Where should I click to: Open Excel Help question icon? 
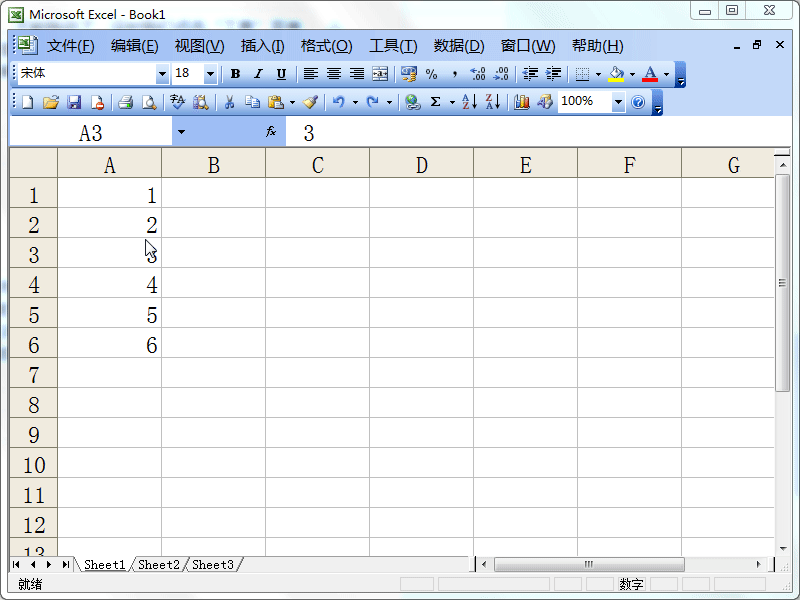click(638, 102)
